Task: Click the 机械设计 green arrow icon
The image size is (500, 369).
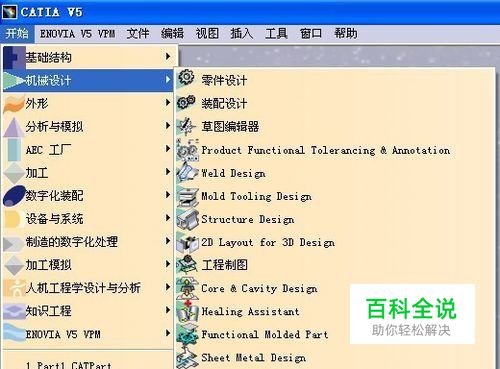Action: click(14, 80)
